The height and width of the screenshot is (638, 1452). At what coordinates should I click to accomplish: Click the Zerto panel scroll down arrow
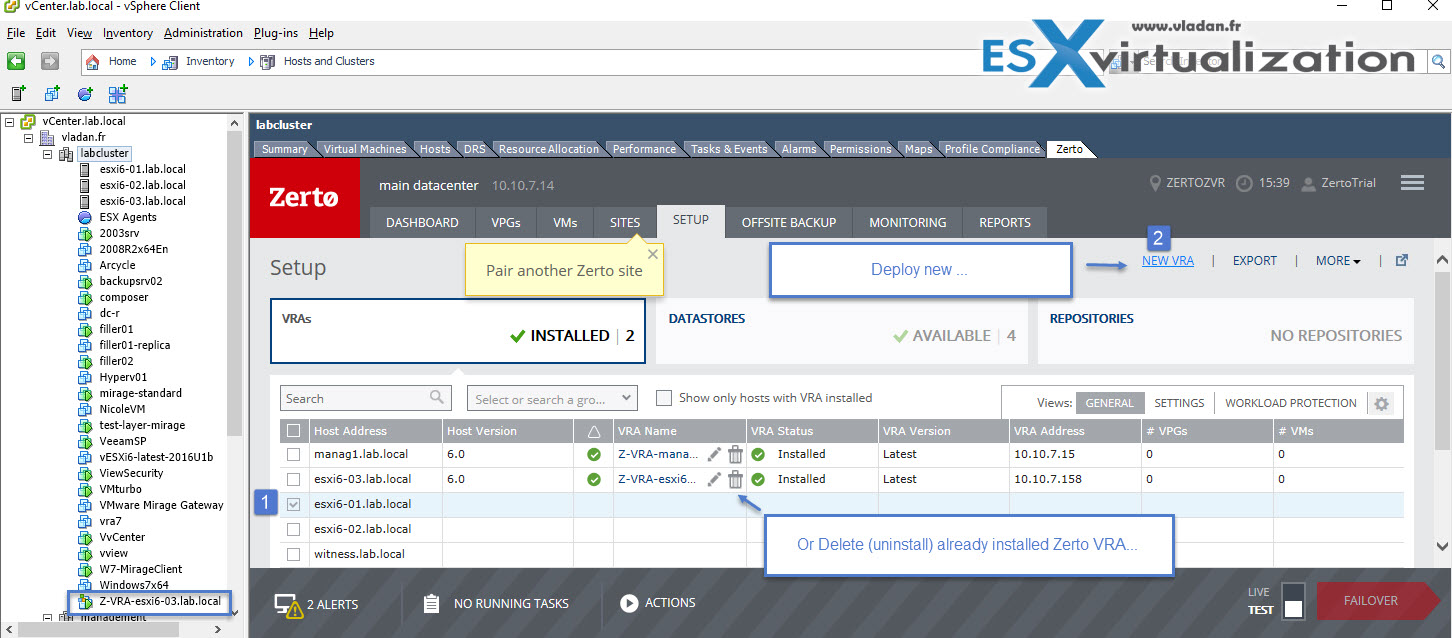coord(1442,546)
